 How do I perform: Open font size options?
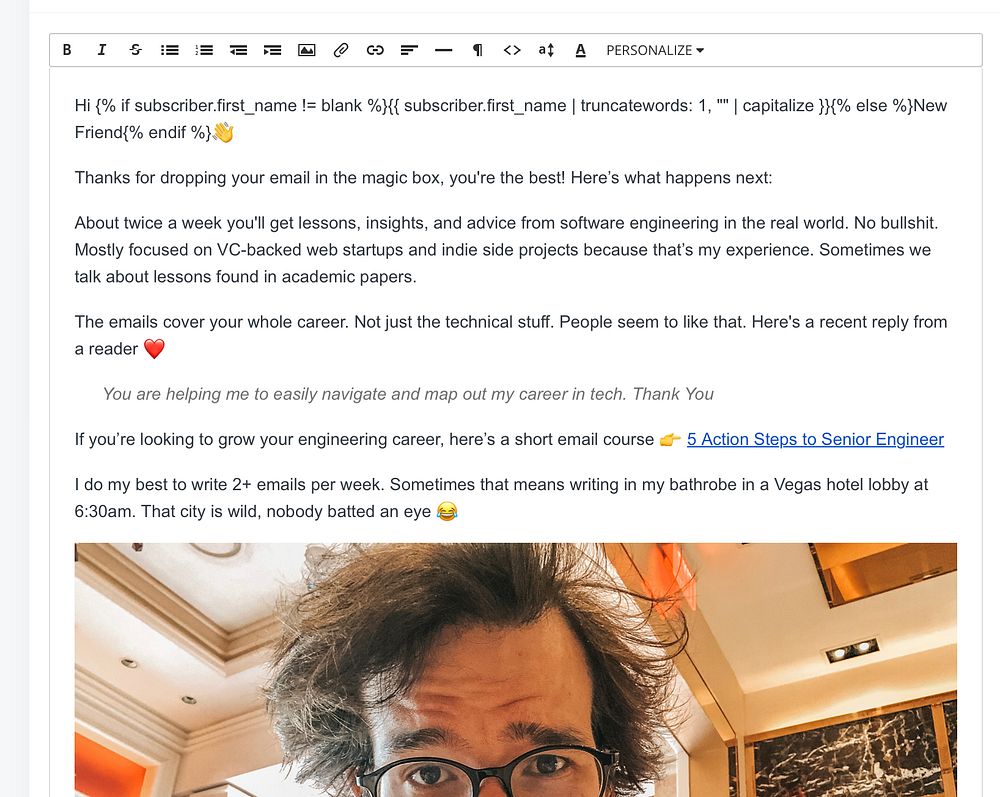(547, 50)
